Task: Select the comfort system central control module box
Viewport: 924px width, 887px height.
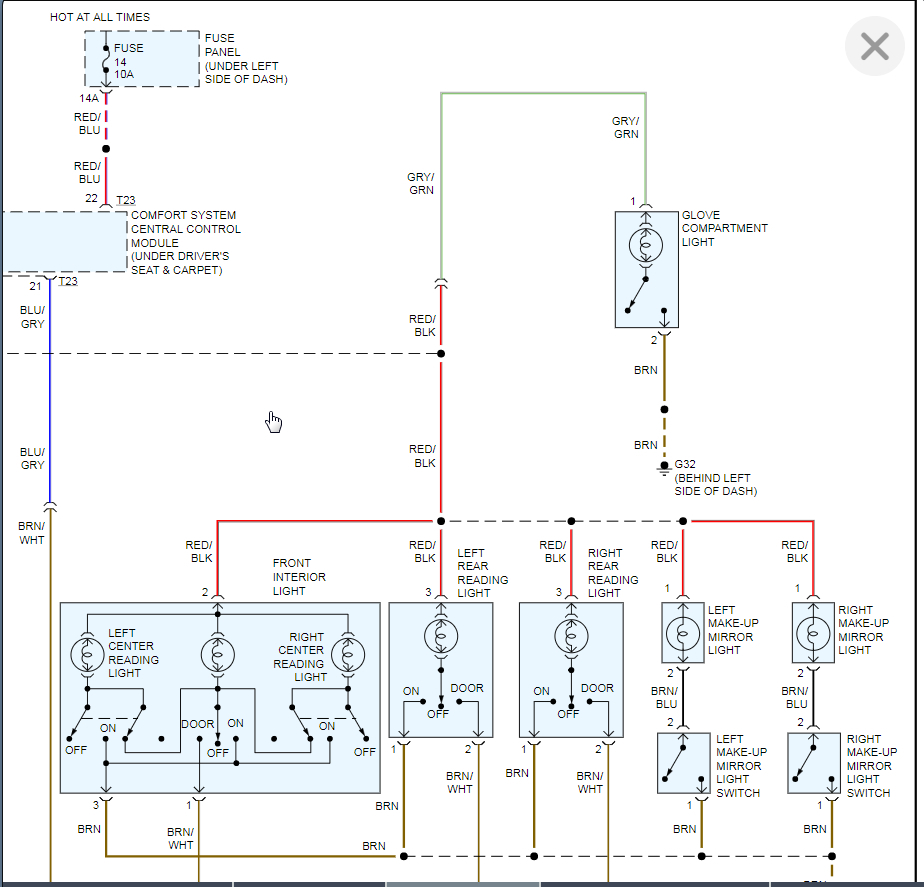Action: click(x=65, y=243)
